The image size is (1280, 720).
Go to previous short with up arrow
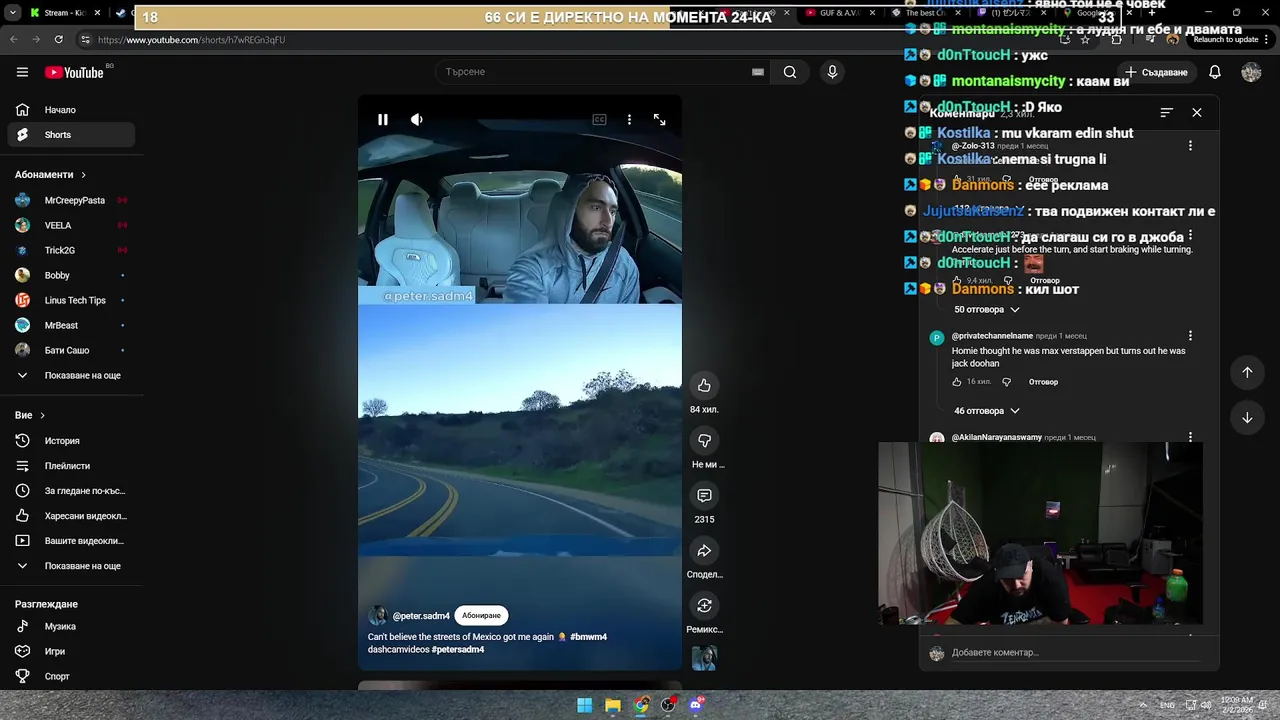(1247, 372)
